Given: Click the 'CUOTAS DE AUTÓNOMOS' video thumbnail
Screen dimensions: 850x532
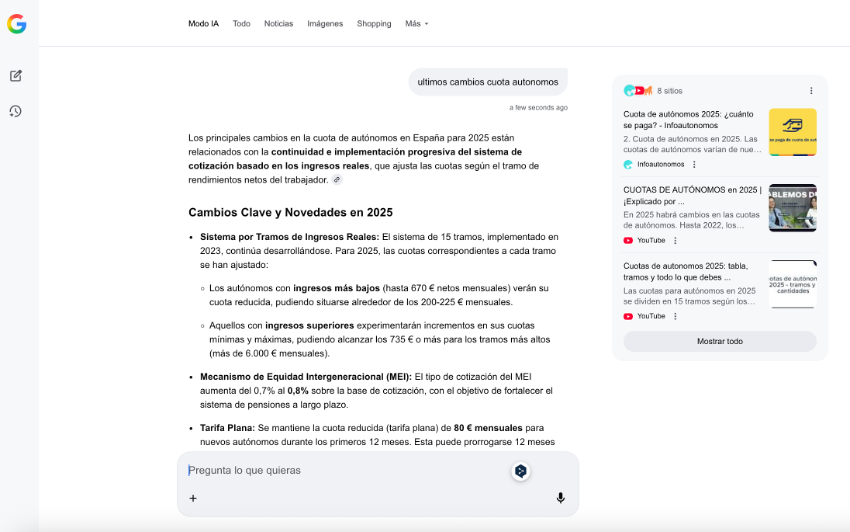Looking at the screenshot, I should [793, 208].
